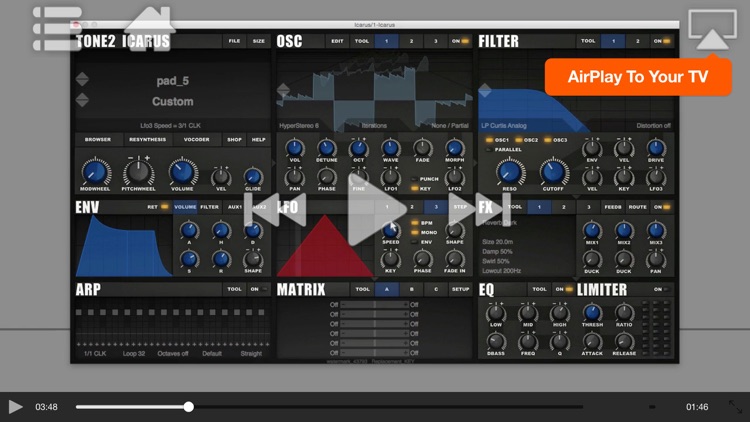Switch to oscillator tab 2
The width and height of the screenshot is (750, 422).
[x=411, y=41]
